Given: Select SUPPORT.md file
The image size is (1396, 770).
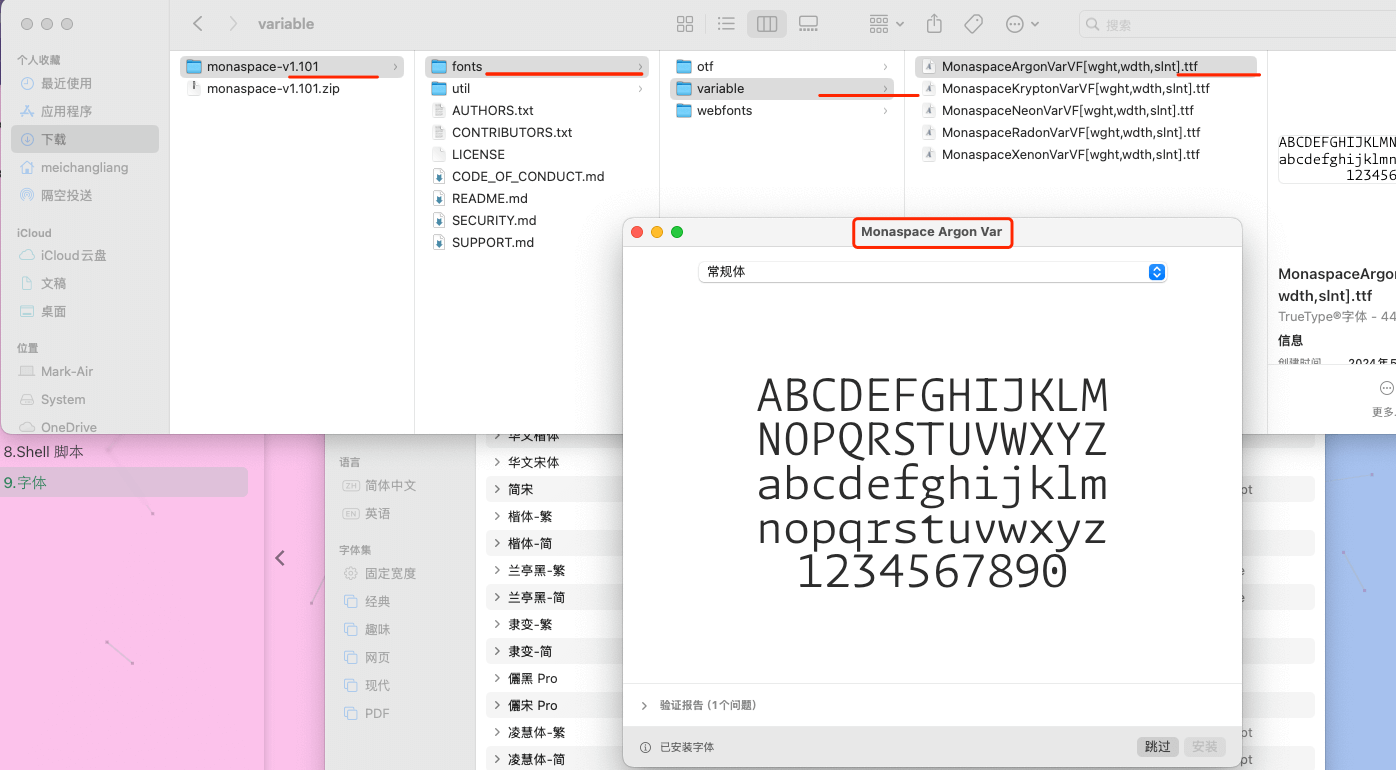Looking at the screenshot, I should click(537, 242).
